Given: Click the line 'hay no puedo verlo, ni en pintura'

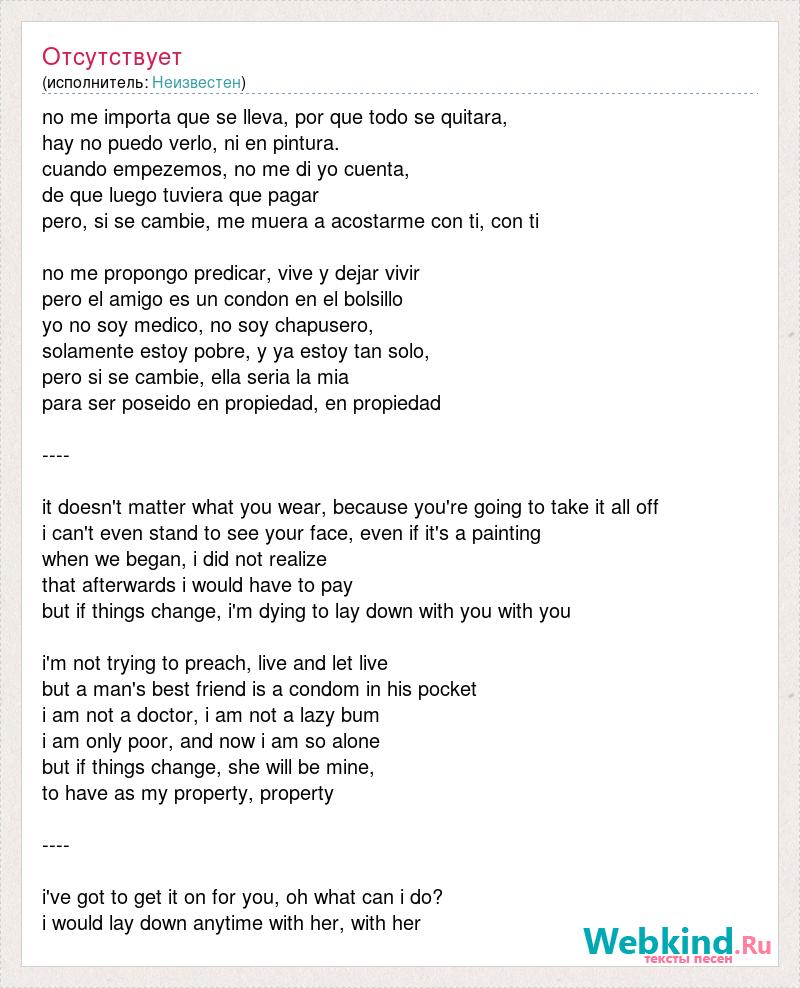Looking at the screenshot, I should [191, 144].
